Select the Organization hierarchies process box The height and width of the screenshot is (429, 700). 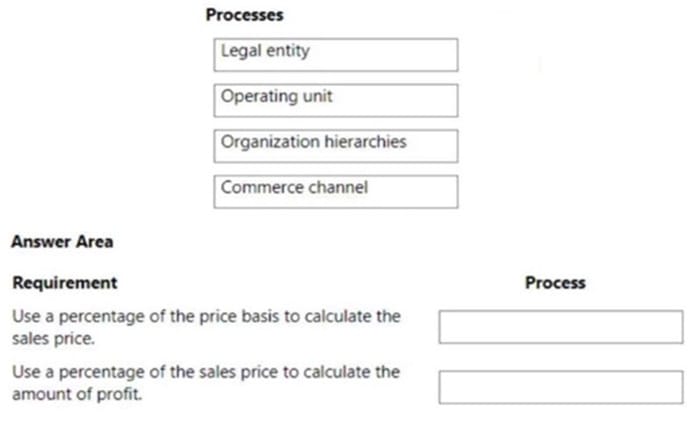(x=336, y=146)
